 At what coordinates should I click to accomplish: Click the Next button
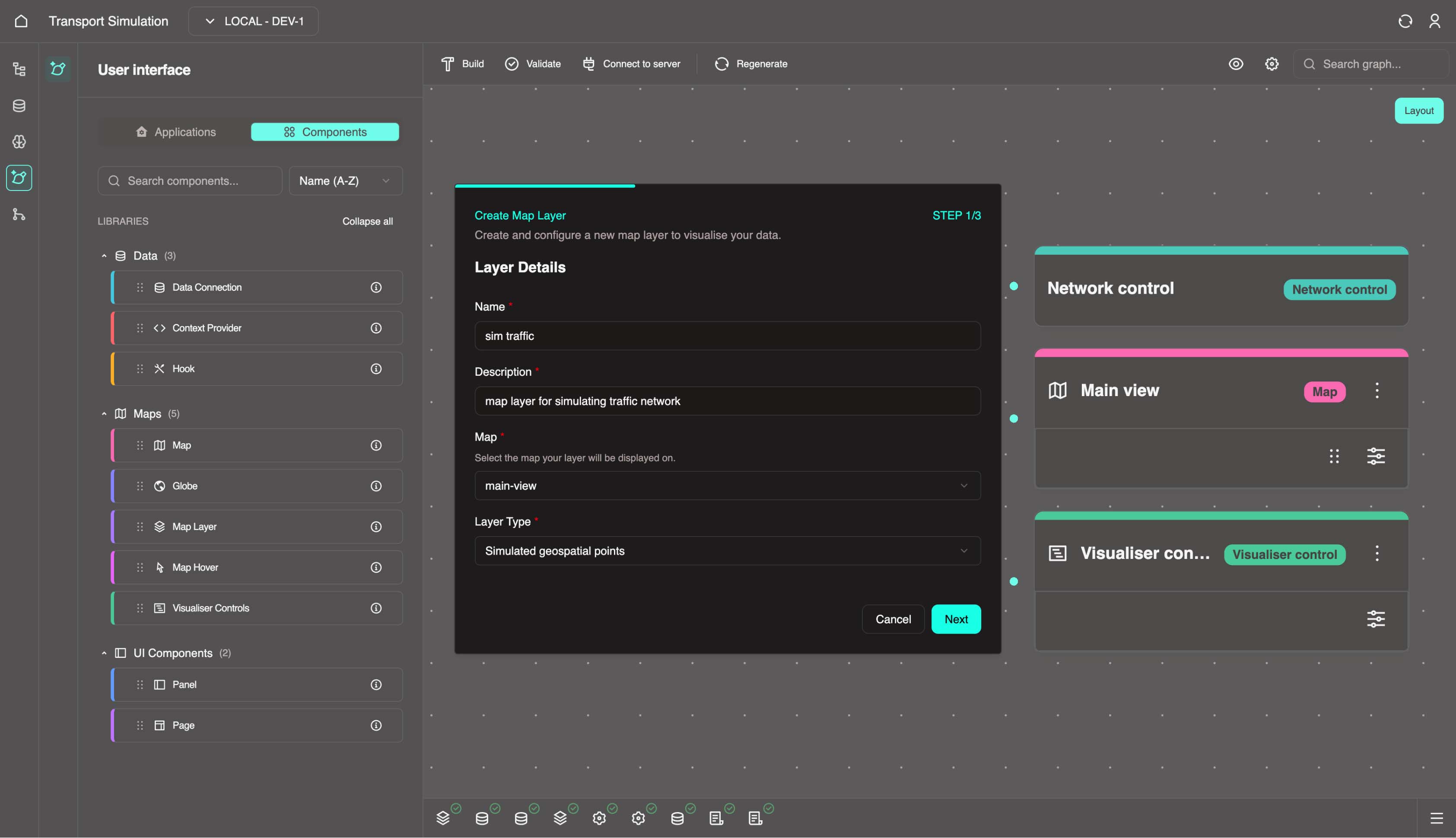tap(956, 619)
